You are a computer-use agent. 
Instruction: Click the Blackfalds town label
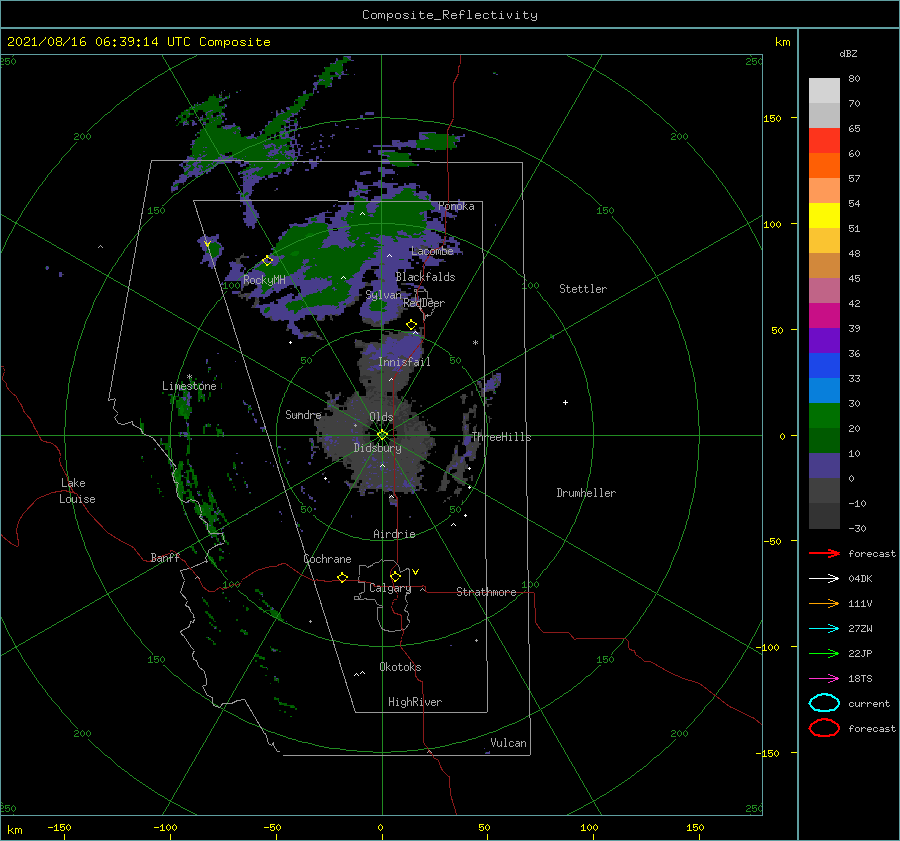click(x=425, y=277)
